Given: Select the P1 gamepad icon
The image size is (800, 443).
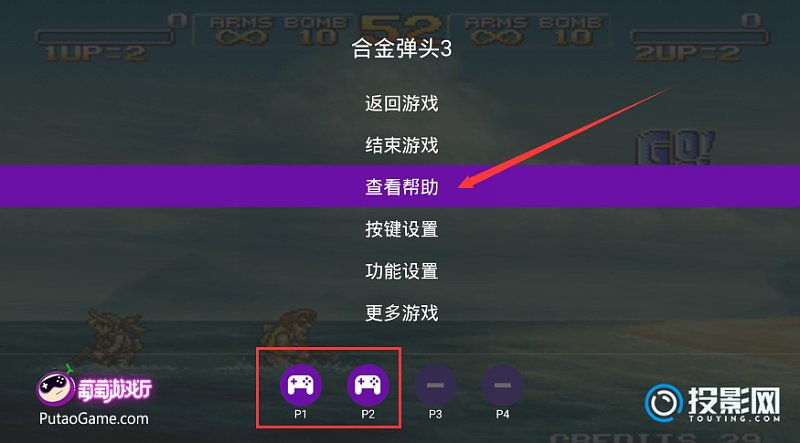Looking at the screenshot, I should 301,385.
